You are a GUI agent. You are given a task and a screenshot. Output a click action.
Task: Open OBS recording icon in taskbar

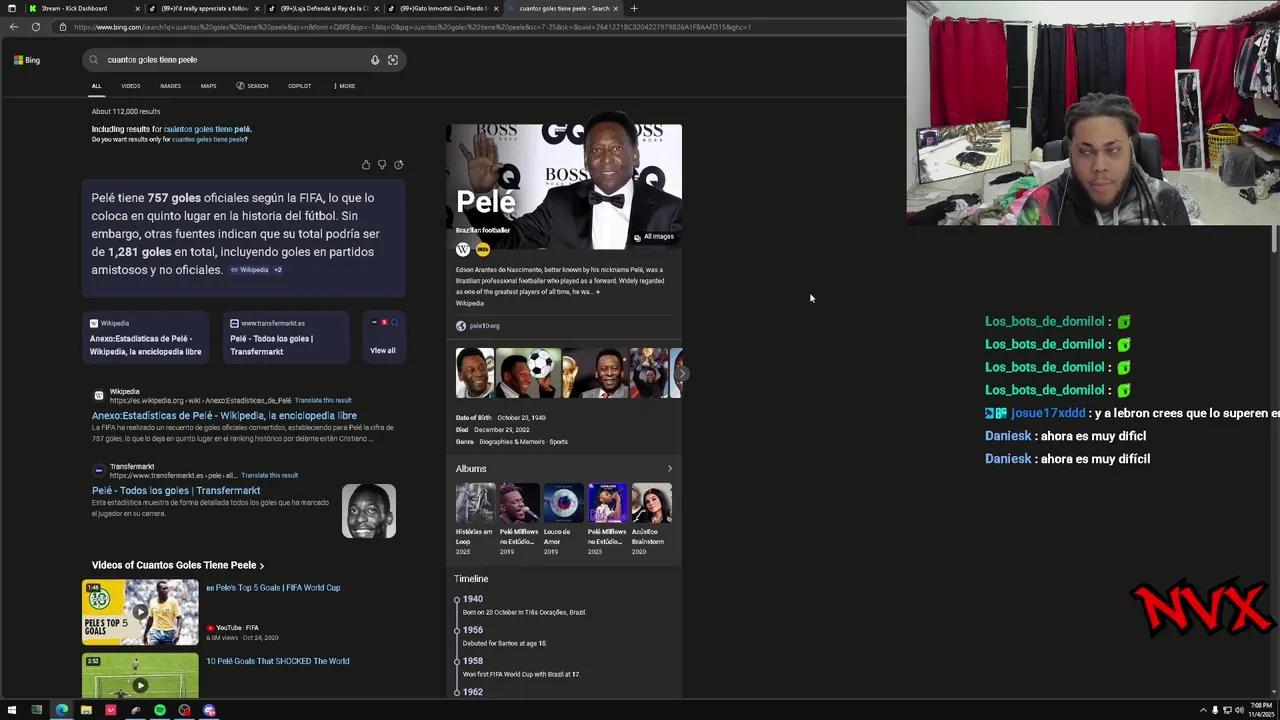point(184,710)
